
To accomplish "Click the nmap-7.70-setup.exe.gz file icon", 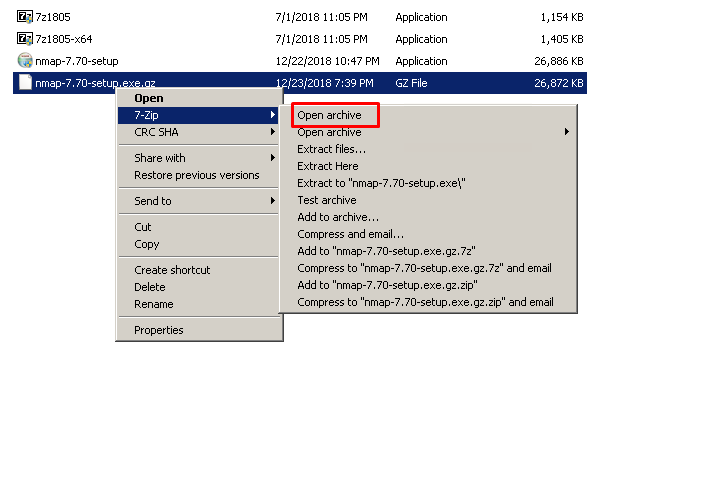I will [25, 82].
